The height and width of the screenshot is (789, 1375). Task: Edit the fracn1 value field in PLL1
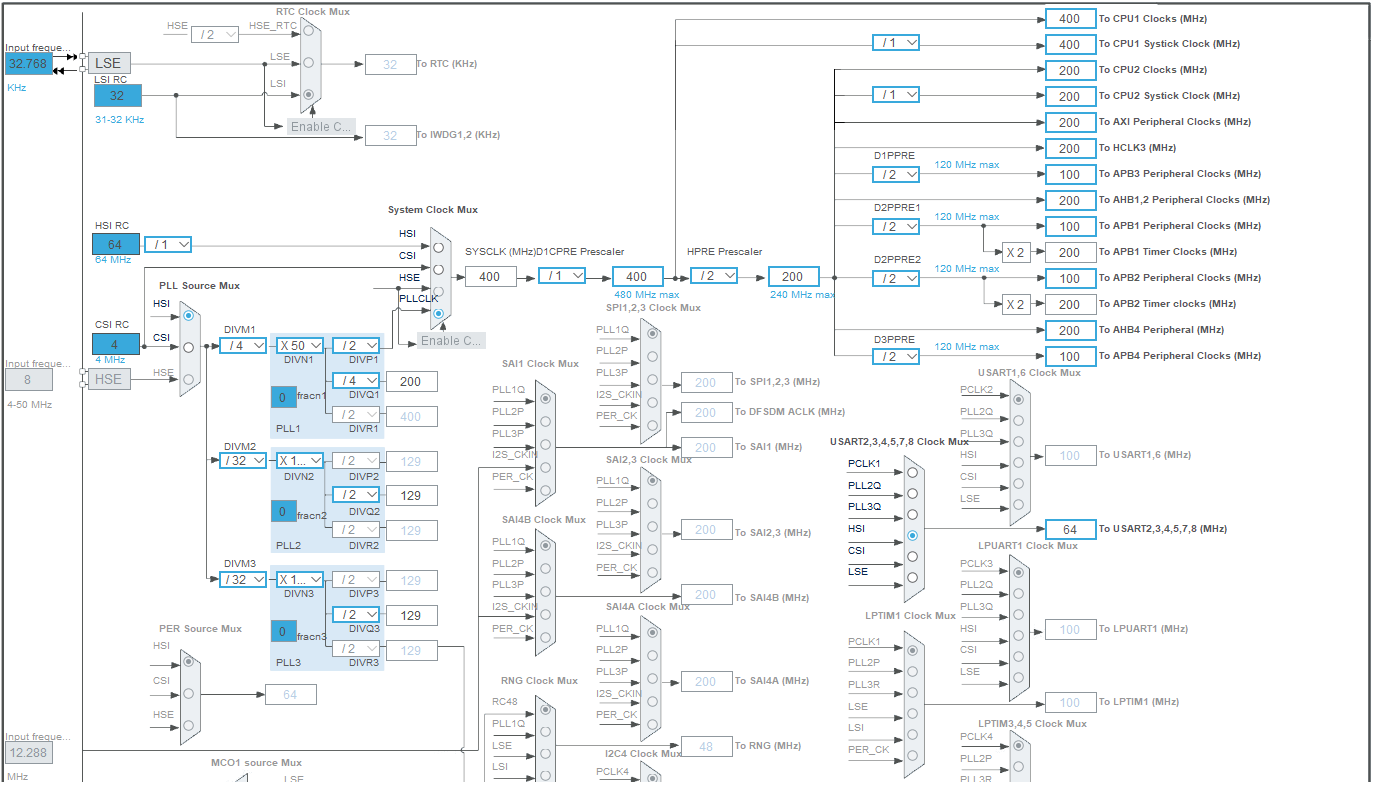pyautogui.click(x=282, y=397)
